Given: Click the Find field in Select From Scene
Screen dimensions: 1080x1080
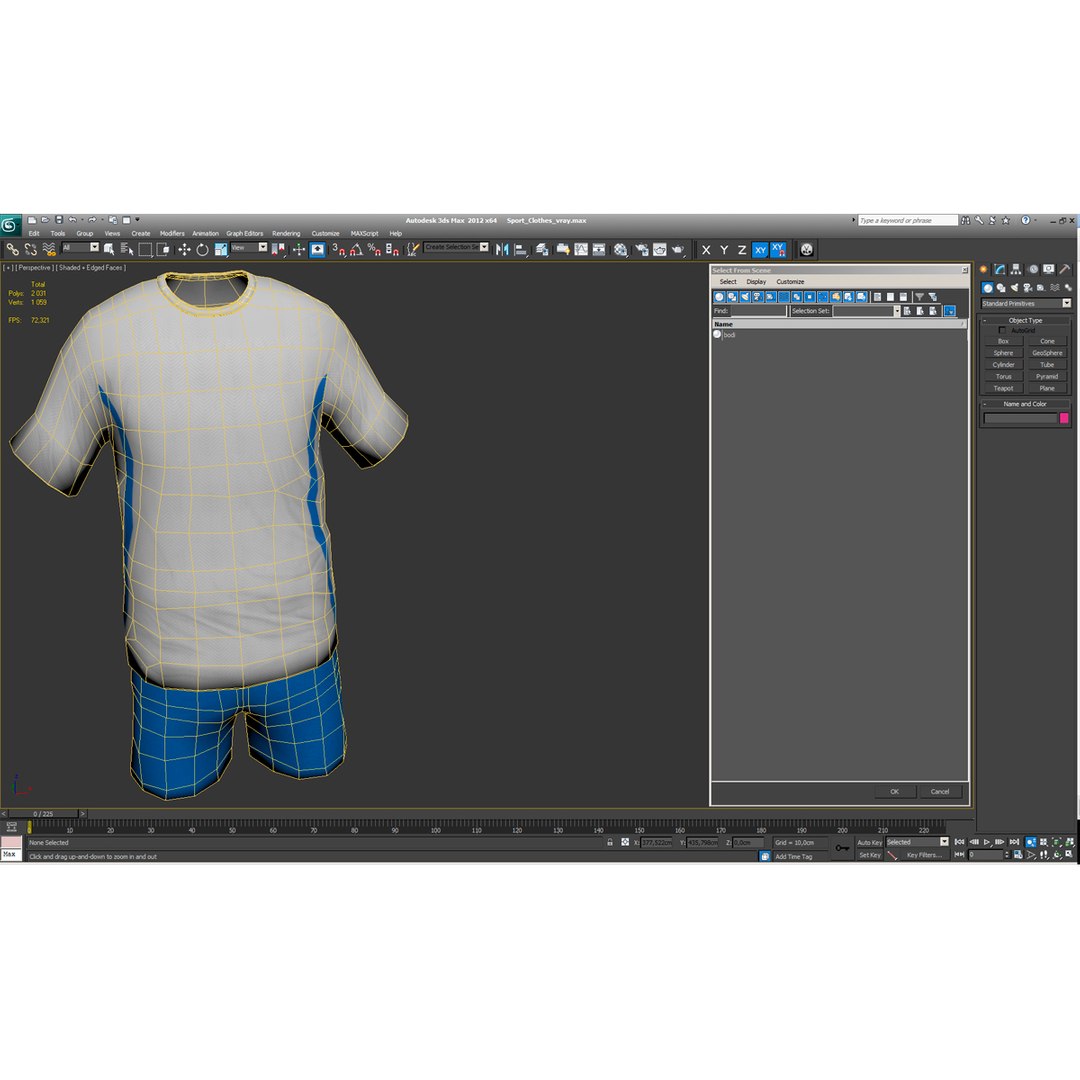Looking at the screenshot, I should tap(758, 311).
